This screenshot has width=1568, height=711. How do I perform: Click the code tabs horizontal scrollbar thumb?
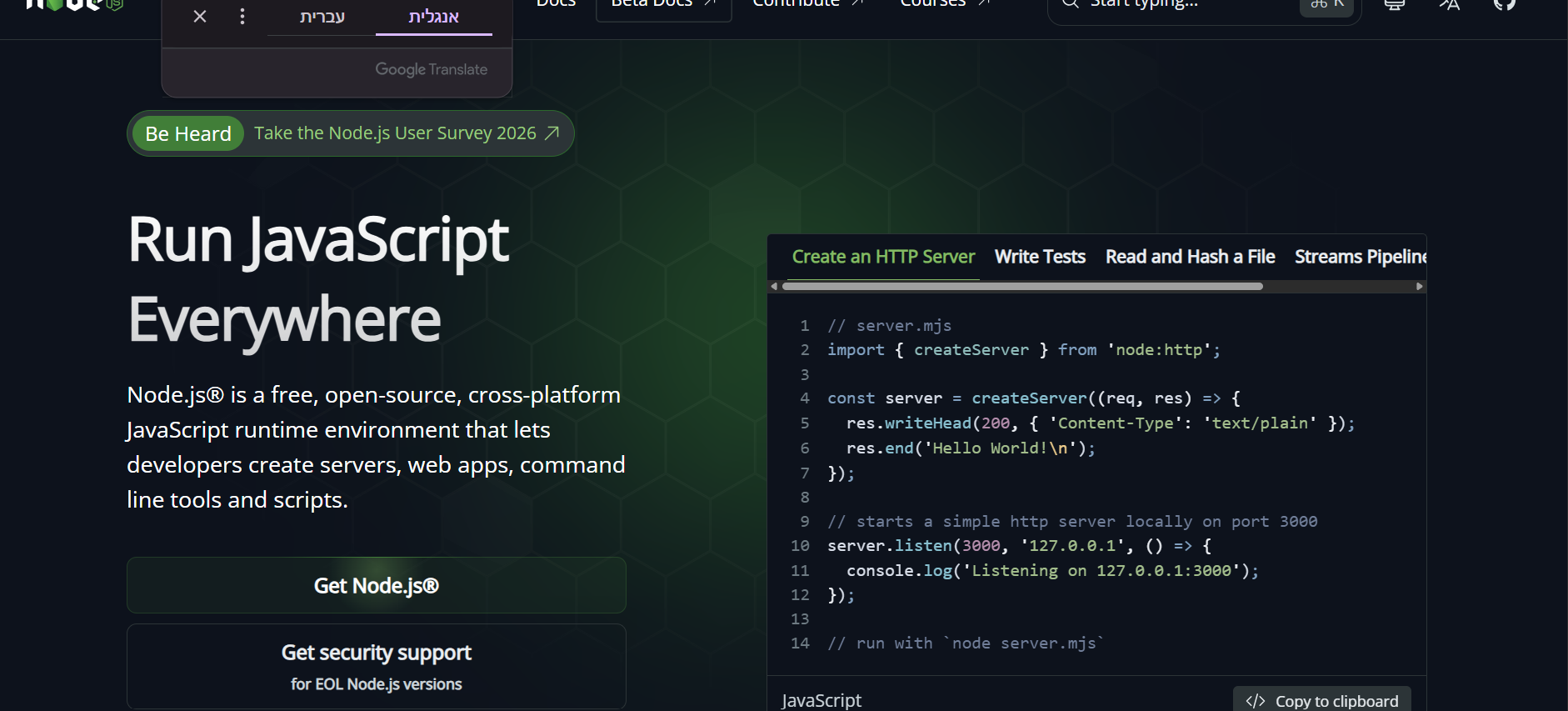click(x=1022, y=286)
